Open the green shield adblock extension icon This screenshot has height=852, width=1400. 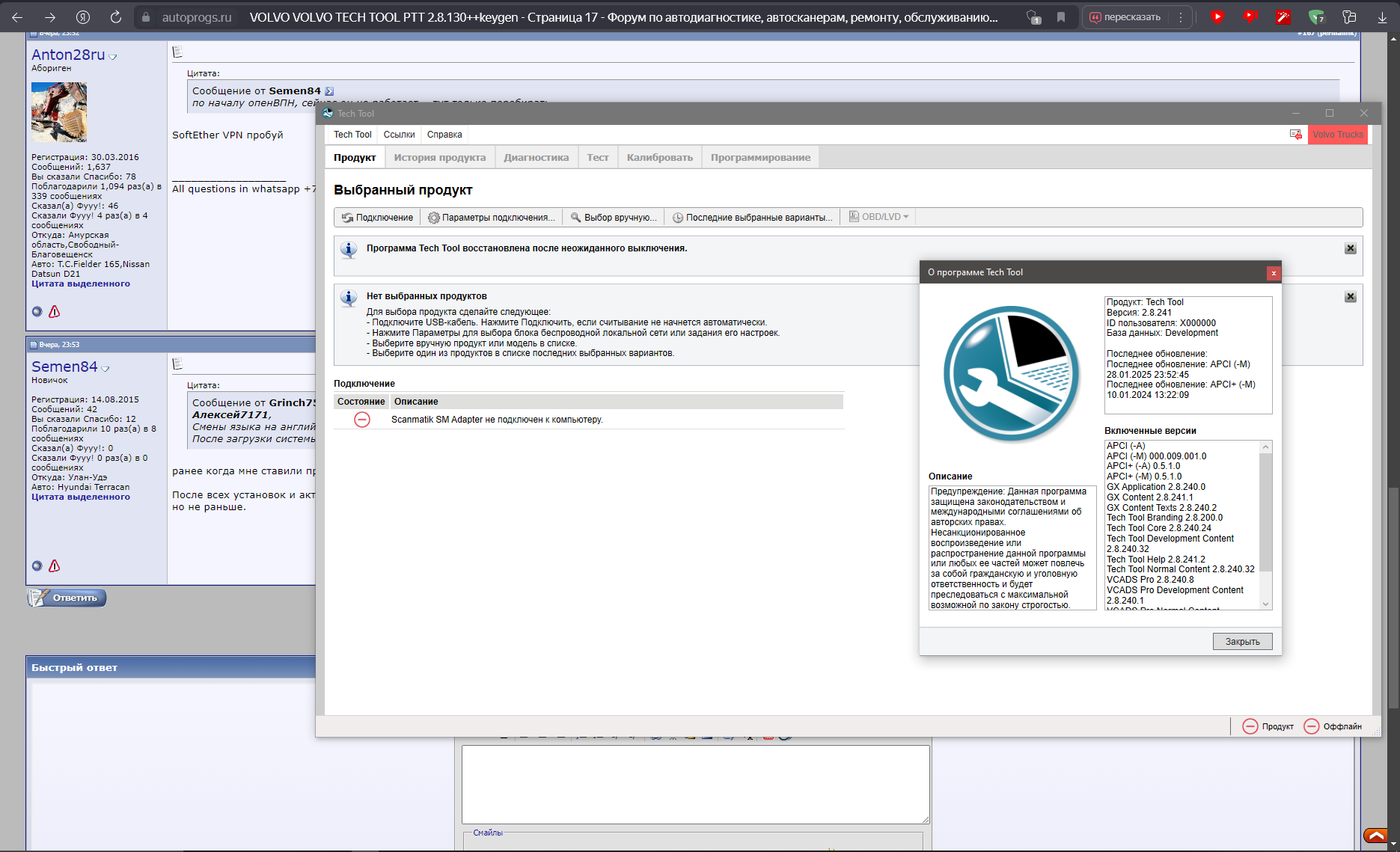[x=1316, y=16]
